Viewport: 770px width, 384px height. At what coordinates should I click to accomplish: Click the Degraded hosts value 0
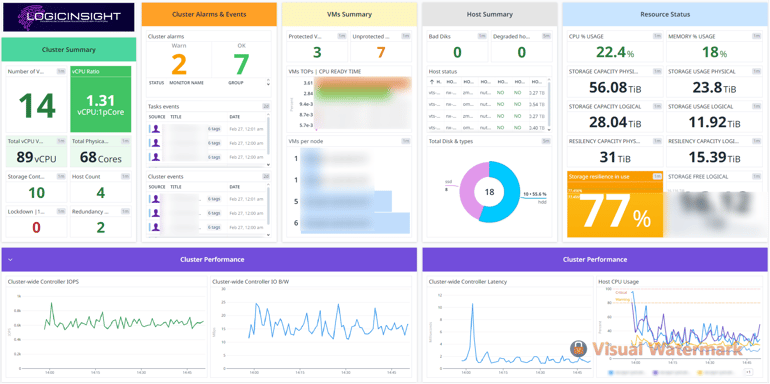coord(522,53)
